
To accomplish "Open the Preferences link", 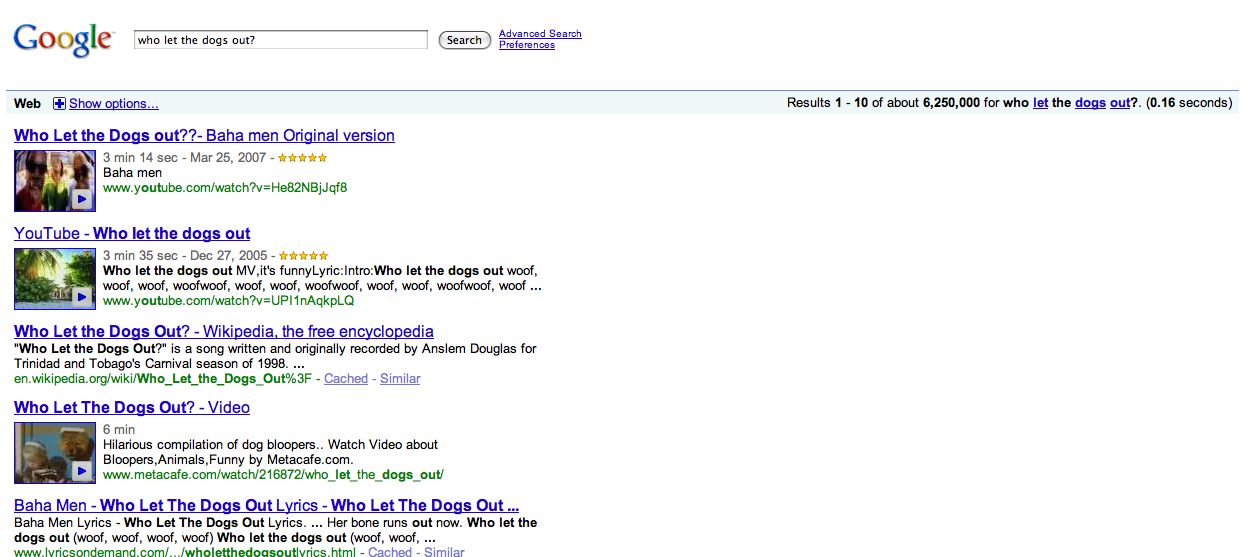I will 527,45.
